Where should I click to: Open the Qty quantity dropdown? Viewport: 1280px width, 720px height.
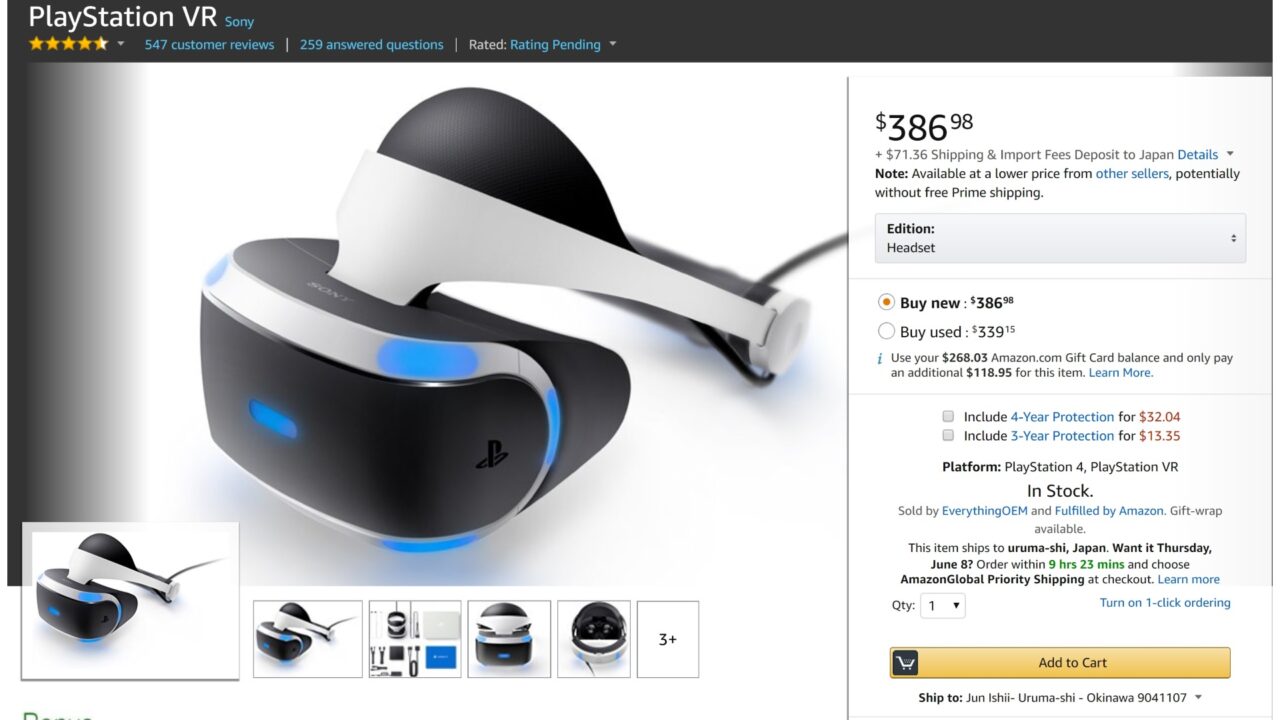(943, 605)
